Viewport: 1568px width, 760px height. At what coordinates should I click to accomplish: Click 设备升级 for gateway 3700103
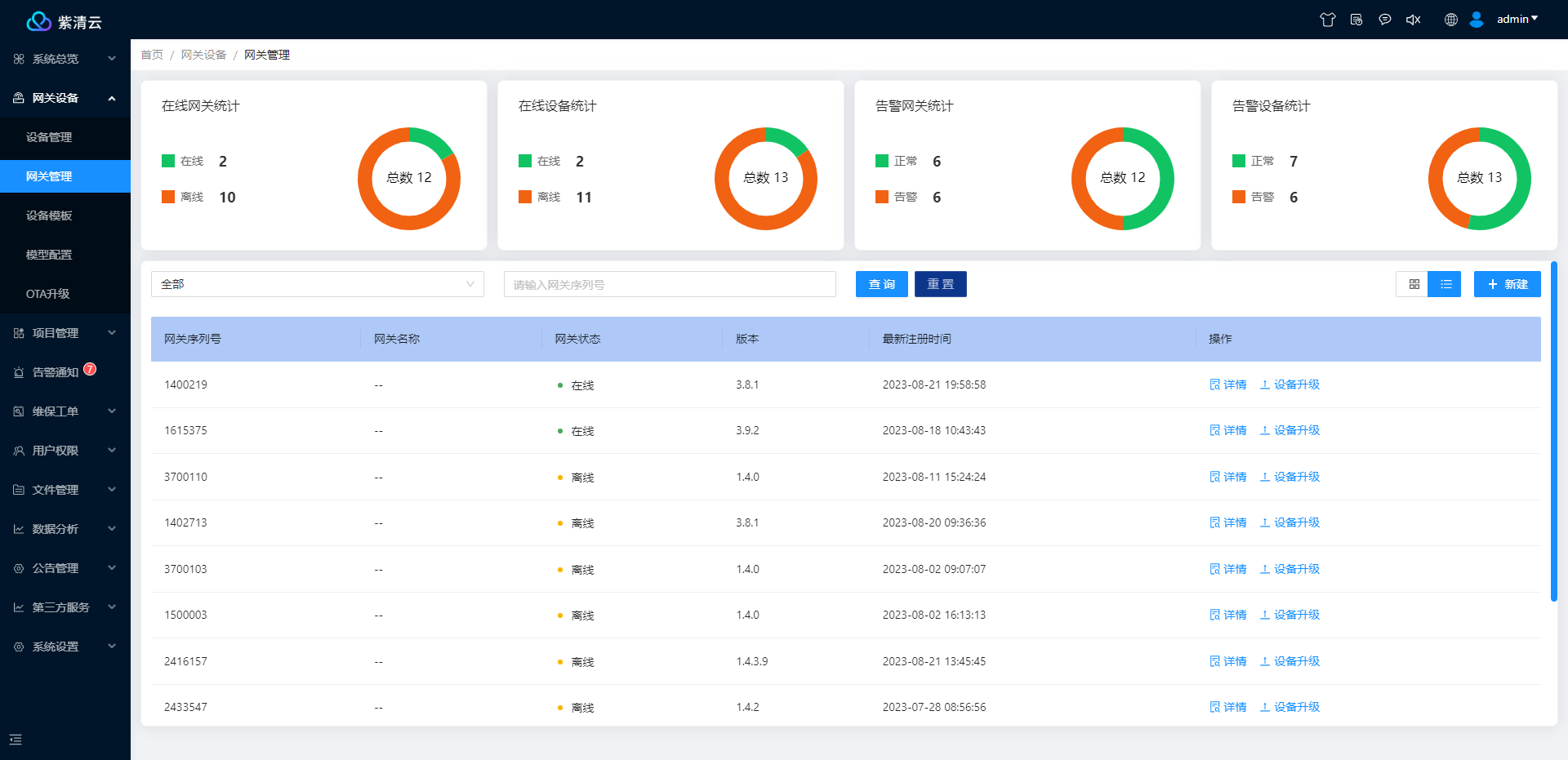pos(1290,569)
